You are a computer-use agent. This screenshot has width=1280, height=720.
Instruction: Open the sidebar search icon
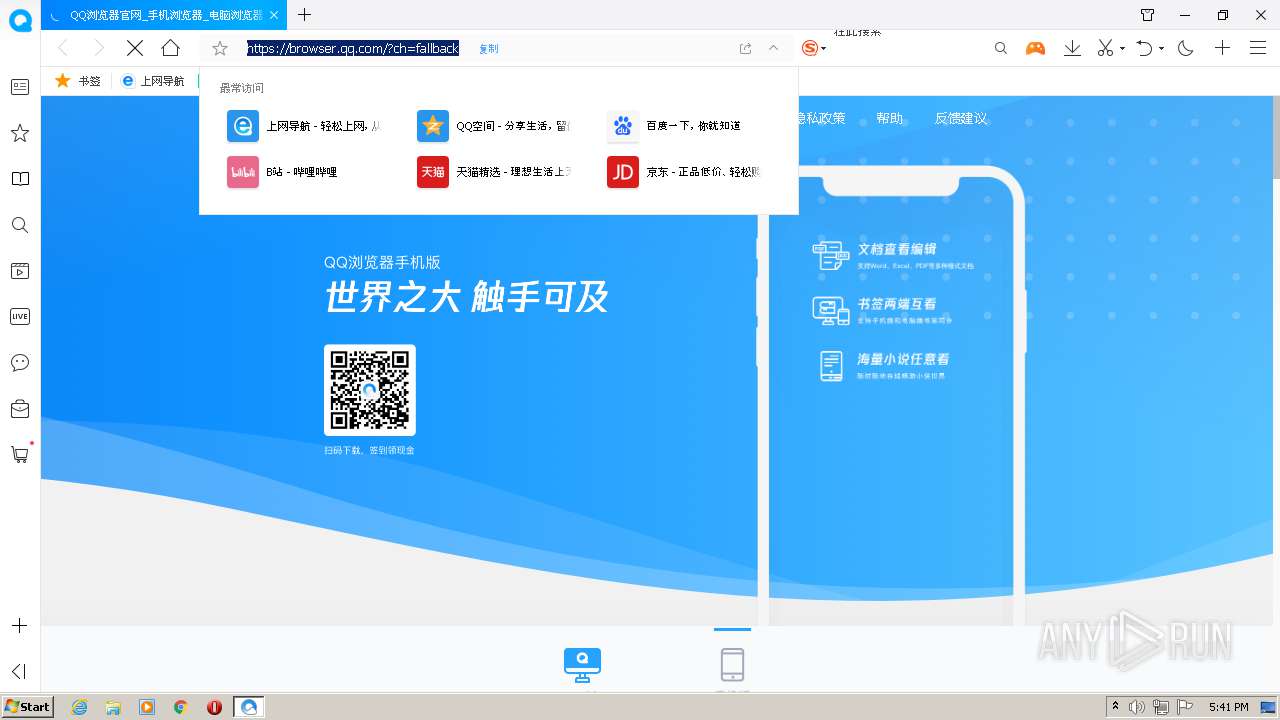[x=19, y=225]
